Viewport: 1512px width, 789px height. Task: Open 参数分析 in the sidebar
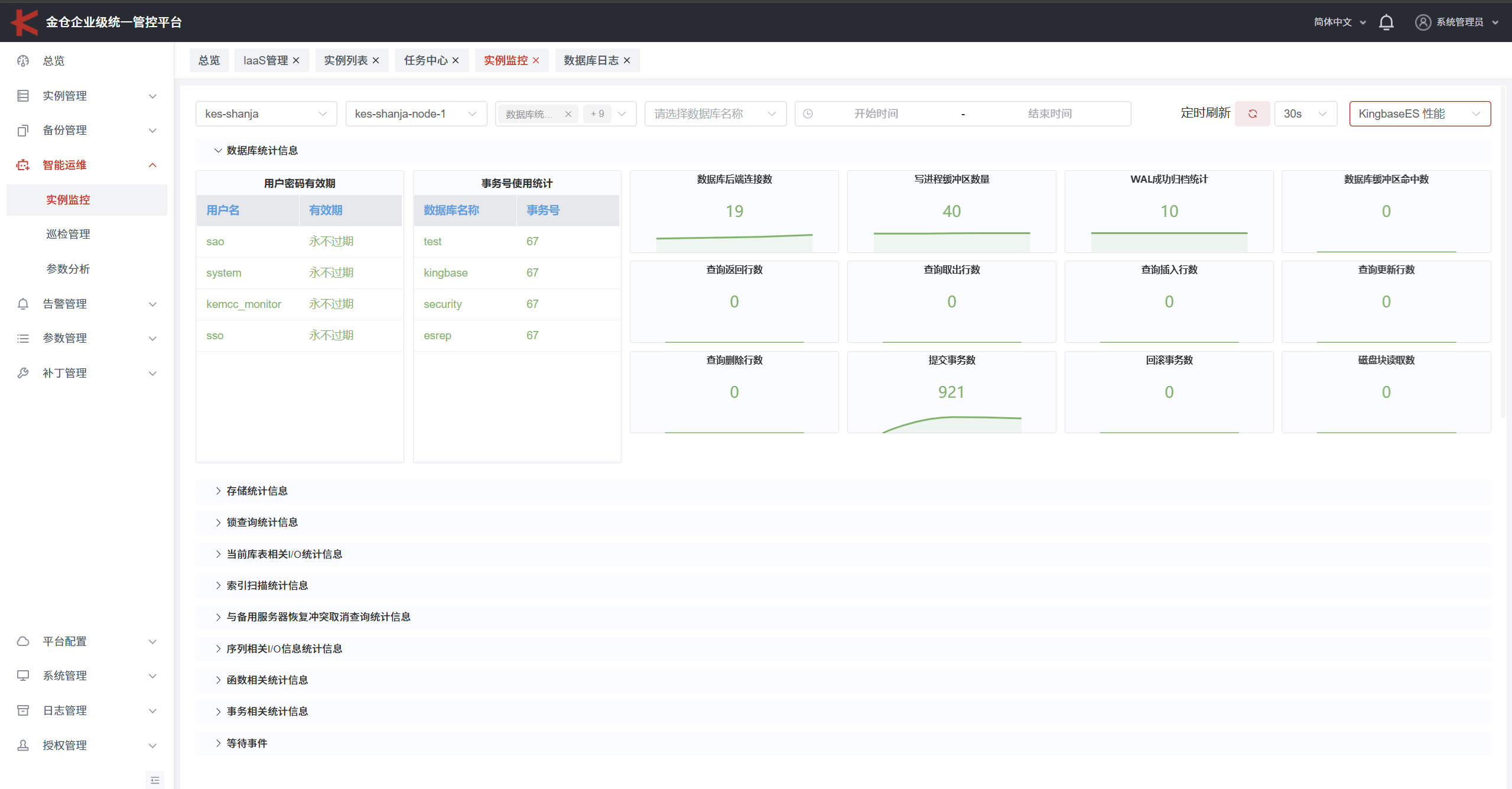[x=68, y=269]
